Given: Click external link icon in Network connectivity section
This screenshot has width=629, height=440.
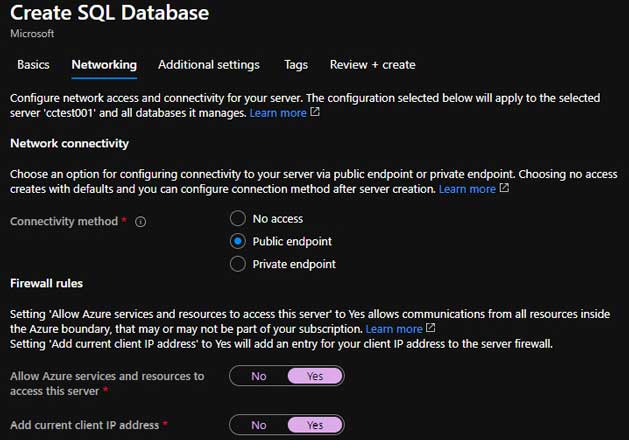Looking at the screenshot, I should click(x=504, y=188).
